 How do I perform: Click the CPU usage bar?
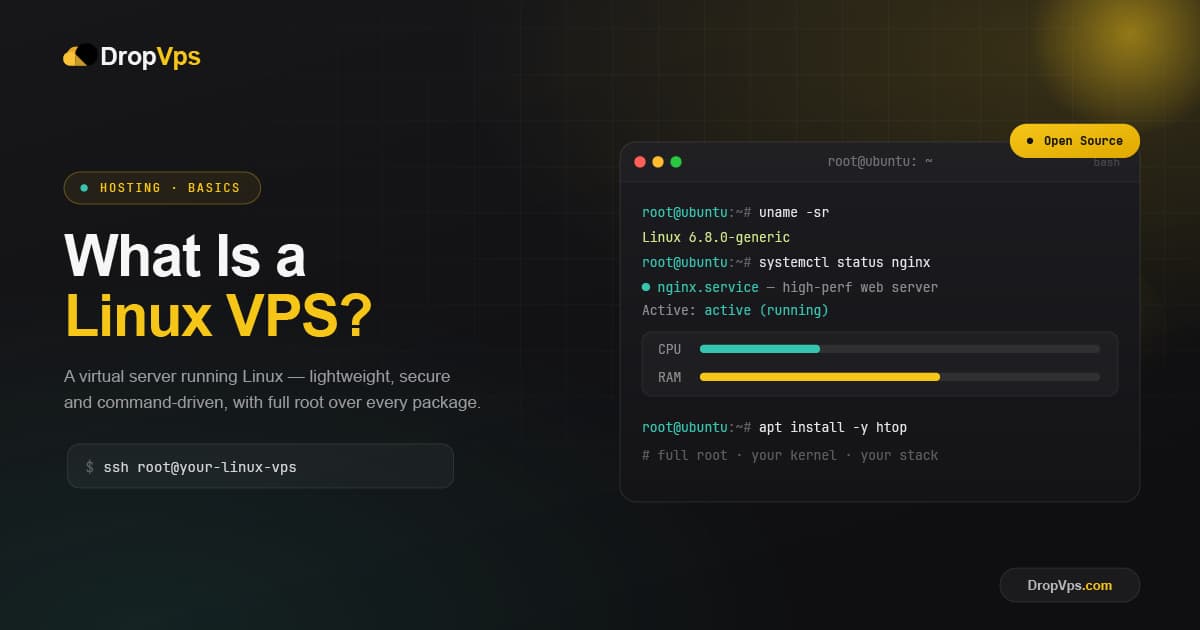(900, 349)
